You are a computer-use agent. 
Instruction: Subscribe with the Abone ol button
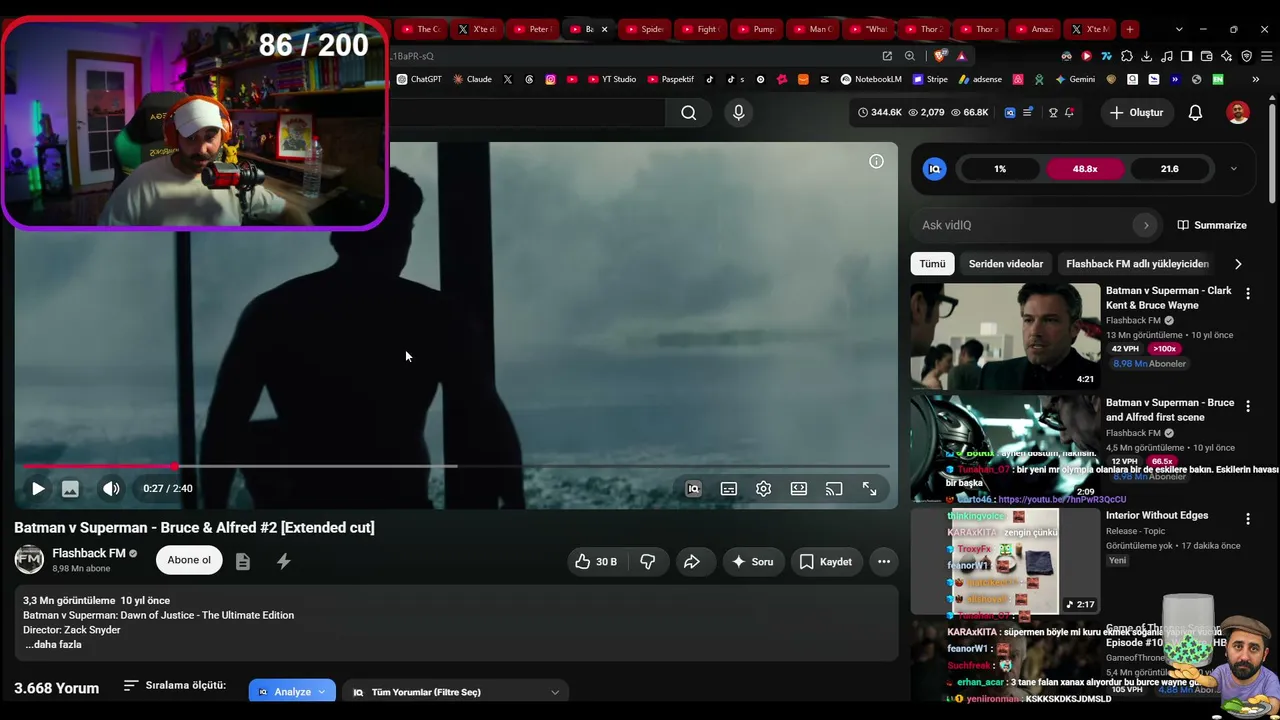click(x=189, y=560)
